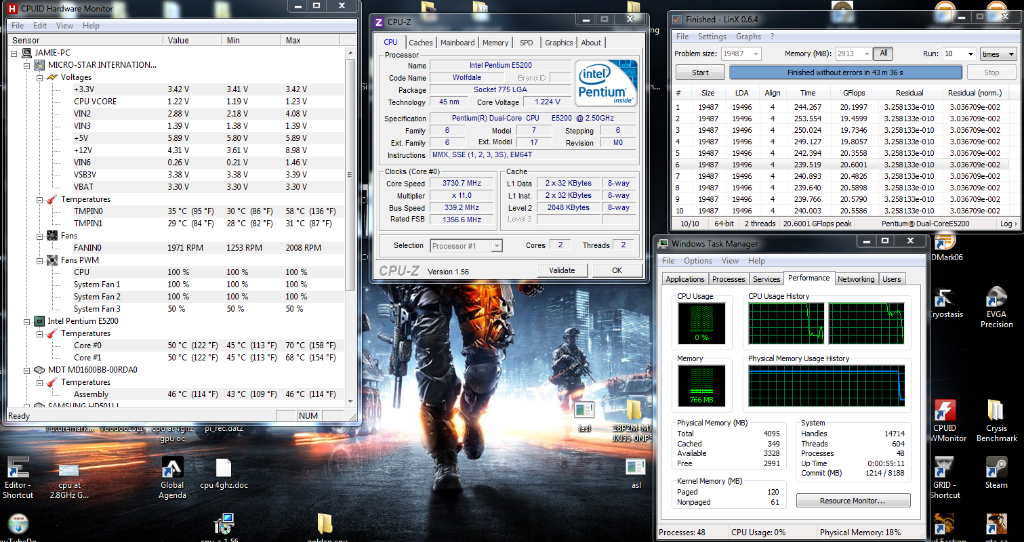
Task: Collapse the MICRO-STAR INTERNATION node
Action: point(27,65)
